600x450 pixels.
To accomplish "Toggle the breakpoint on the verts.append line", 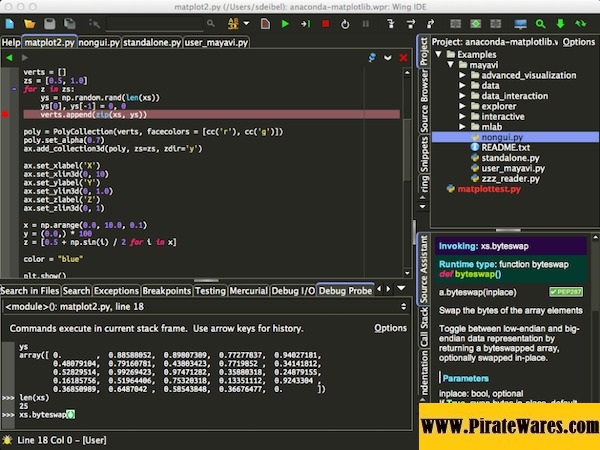I will [x=6, y=115].
